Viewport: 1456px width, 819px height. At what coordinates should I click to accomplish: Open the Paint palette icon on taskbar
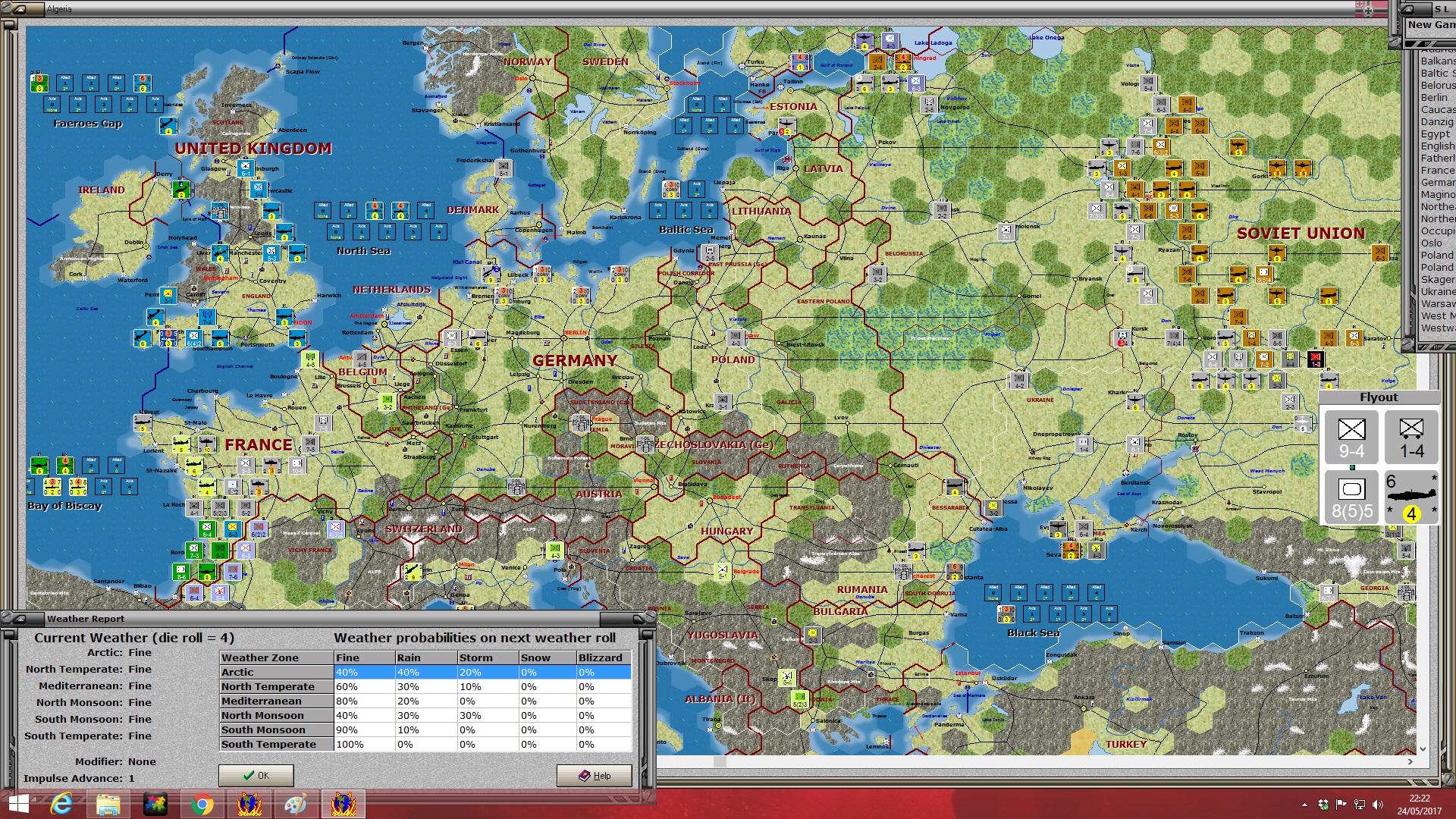[295, 804]
